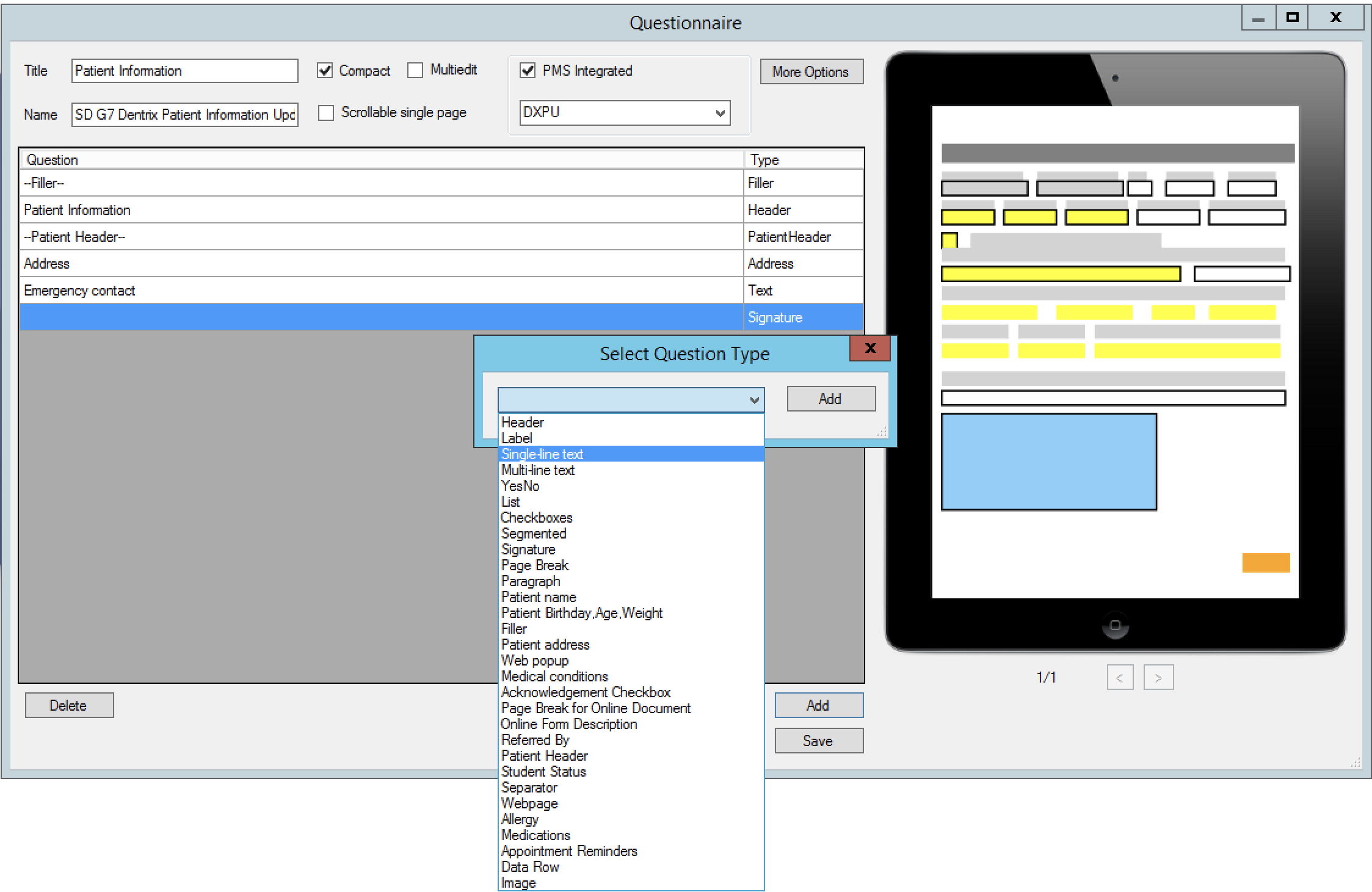Select the Address question row
This screenshot has width=1372, height=892.
pos(442,264)
